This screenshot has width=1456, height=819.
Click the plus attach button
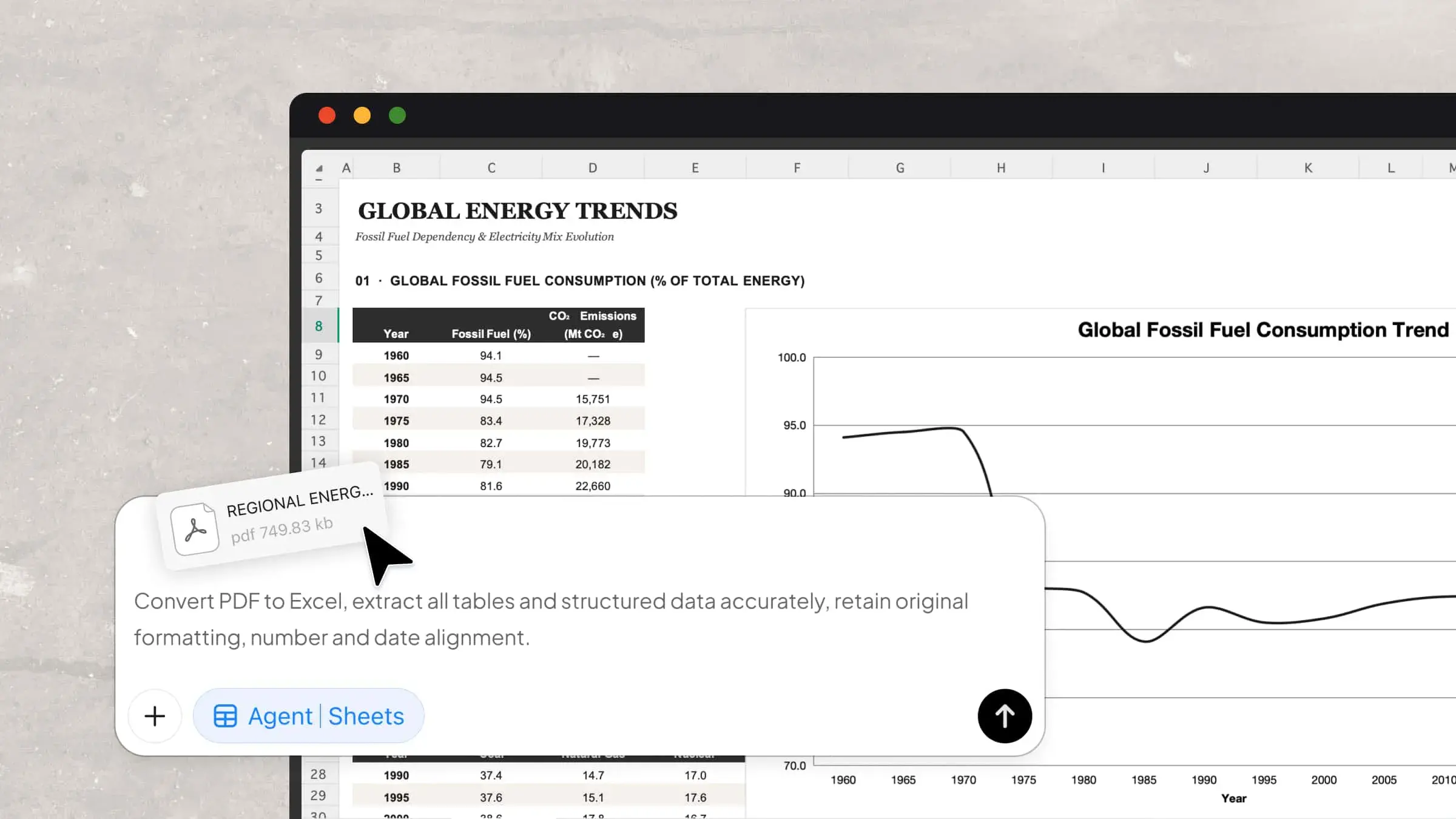click(155, 716)
